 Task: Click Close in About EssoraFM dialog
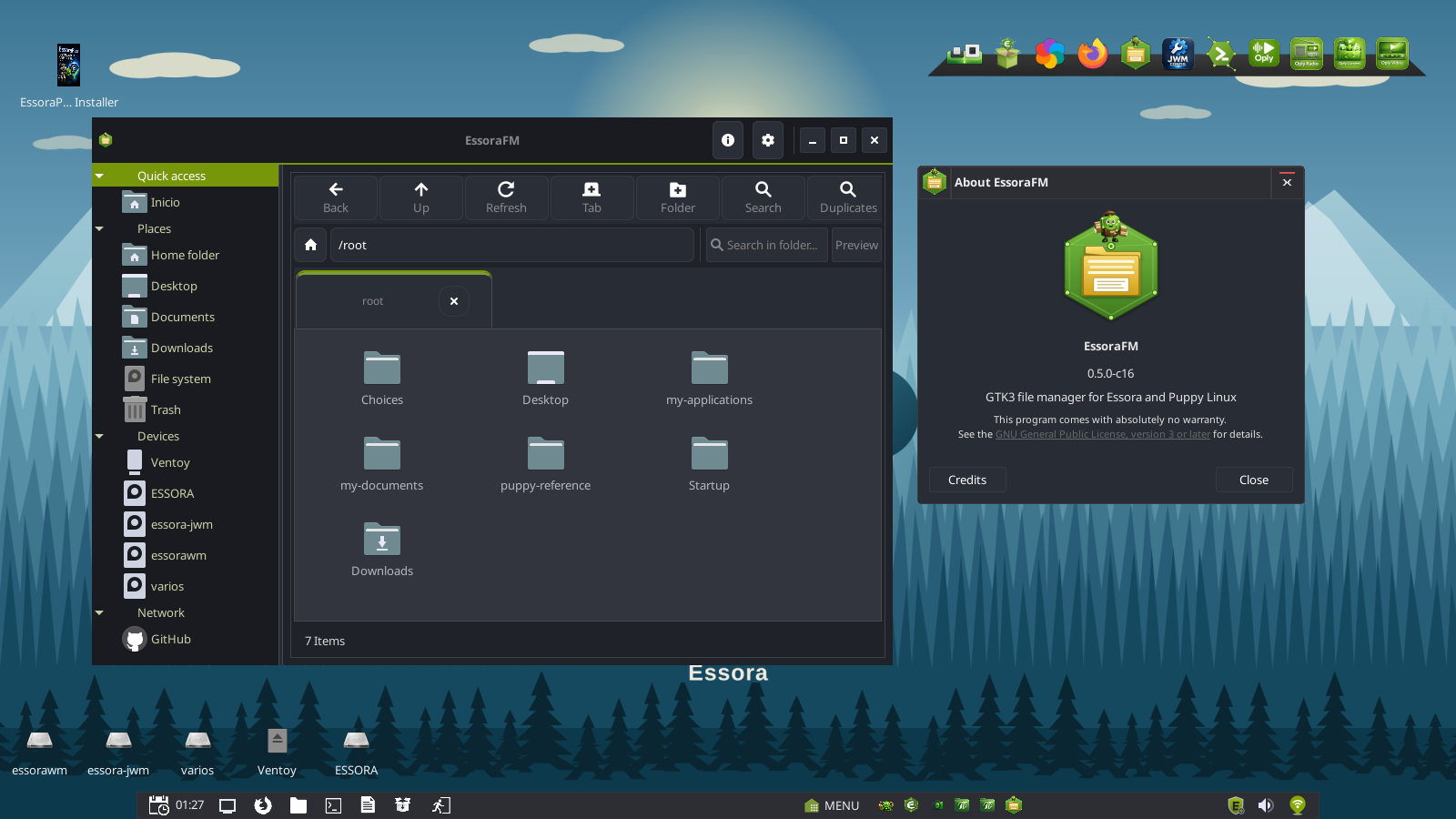(1254, 480)
